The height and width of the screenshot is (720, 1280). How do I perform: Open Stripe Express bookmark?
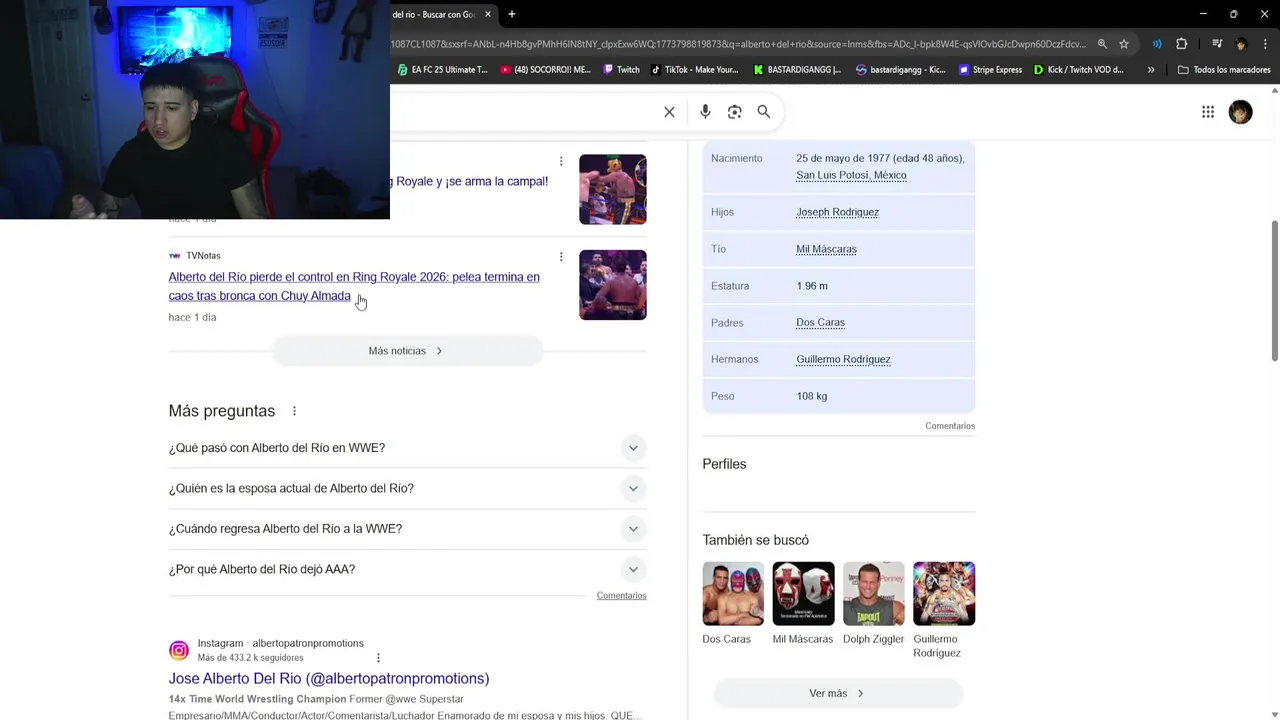coord(991,70)
